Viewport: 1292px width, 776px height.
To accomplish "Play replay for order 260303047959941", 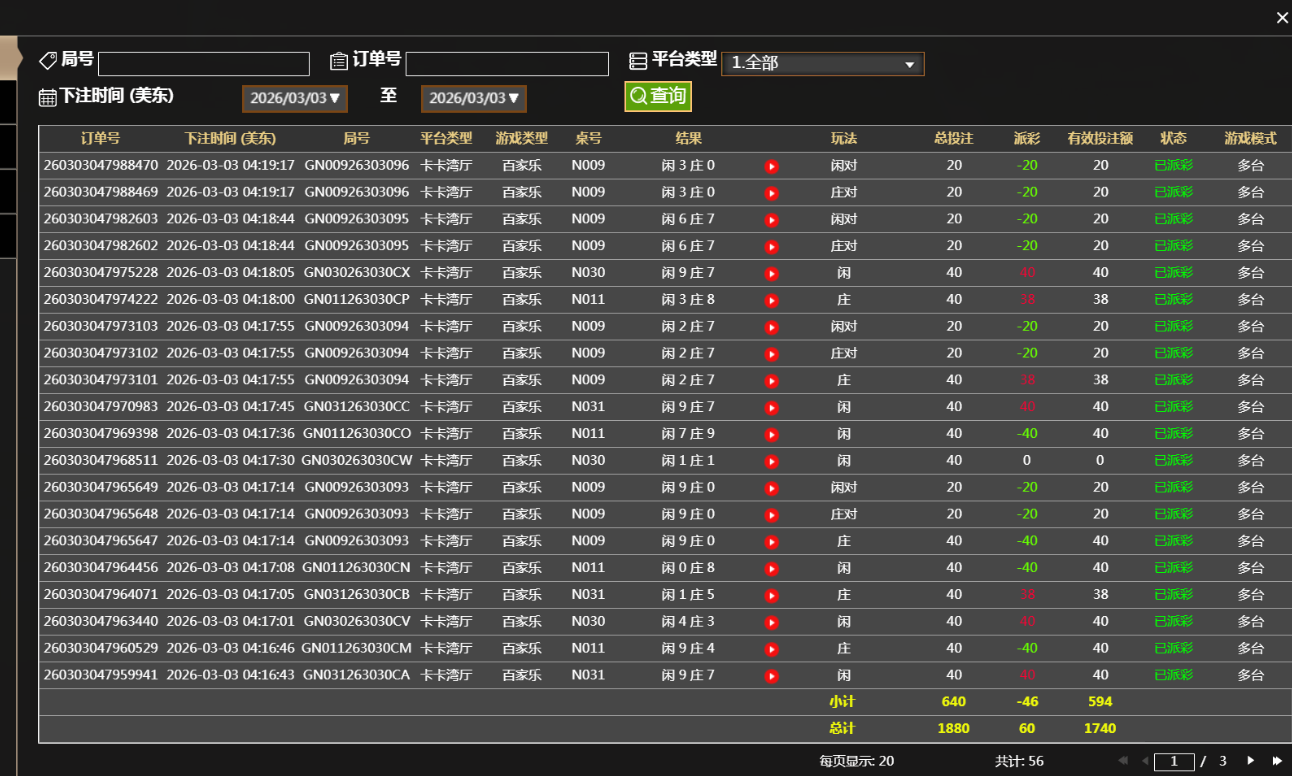I will point(771,676).
